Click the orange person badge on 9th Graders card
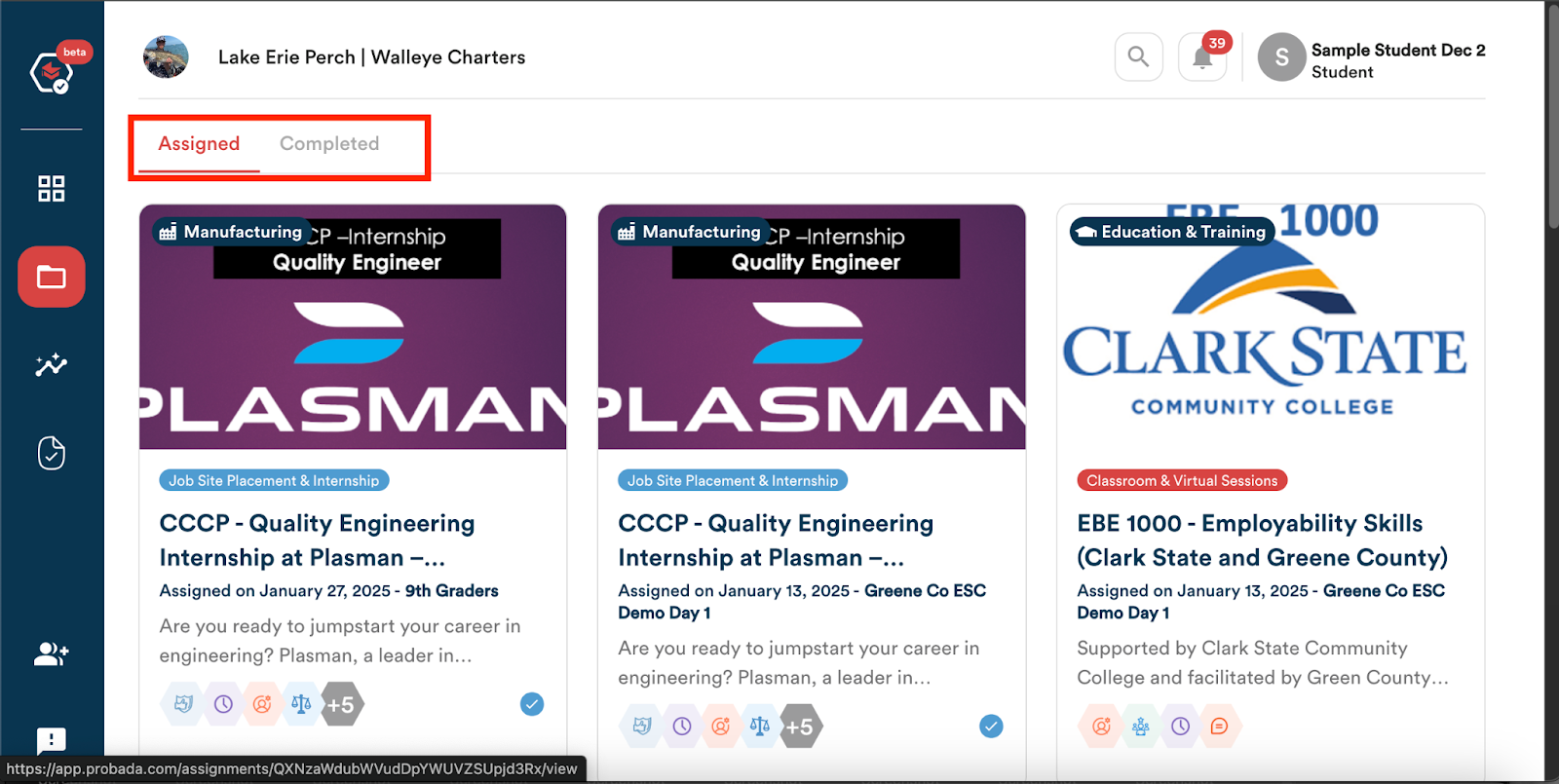The height and width of the screenshot is (784, 1559). [x=262, y=704]
